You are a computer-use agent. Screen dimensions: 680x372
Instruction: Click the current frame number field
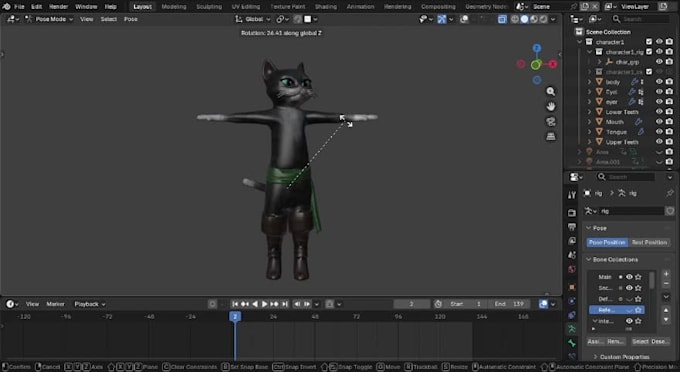click(412, 304)
